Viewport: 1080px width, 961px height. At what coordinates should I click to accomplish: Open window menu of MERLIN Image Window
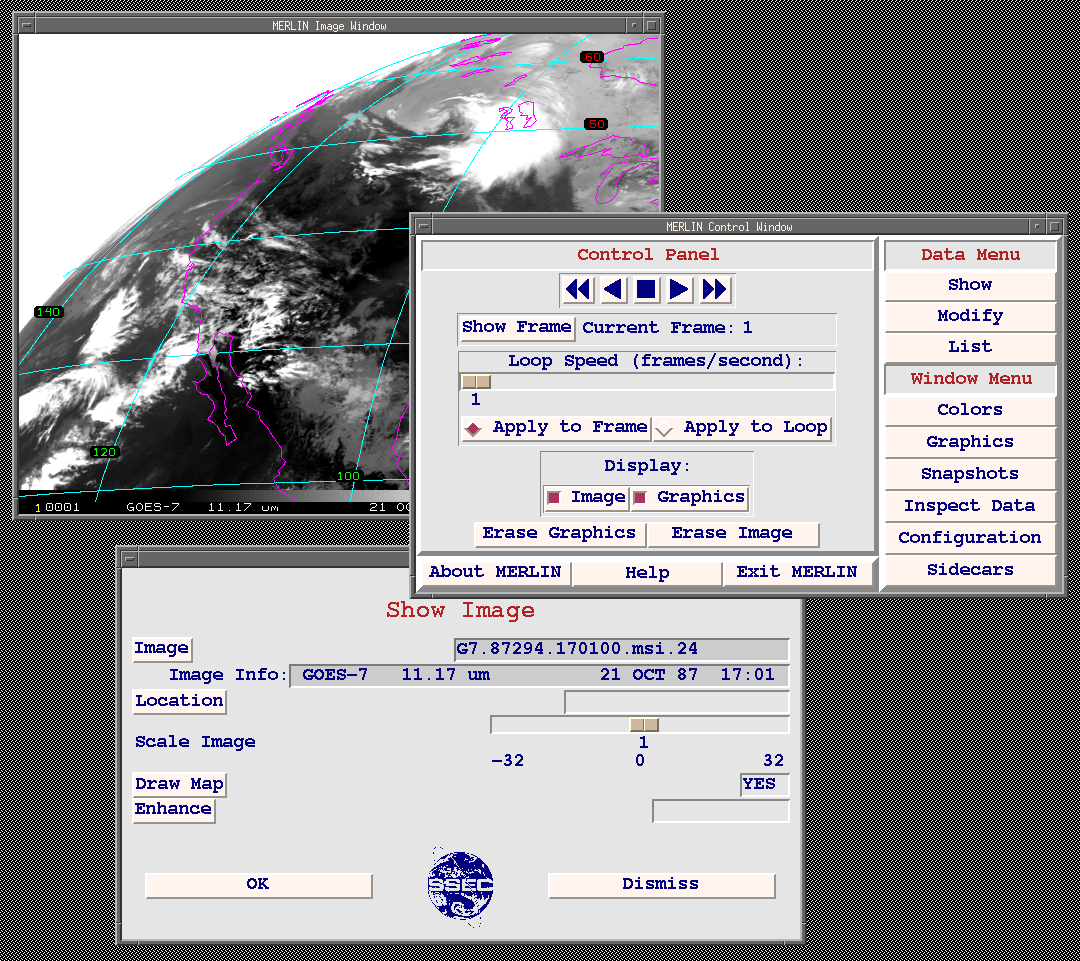click(26, 25)
